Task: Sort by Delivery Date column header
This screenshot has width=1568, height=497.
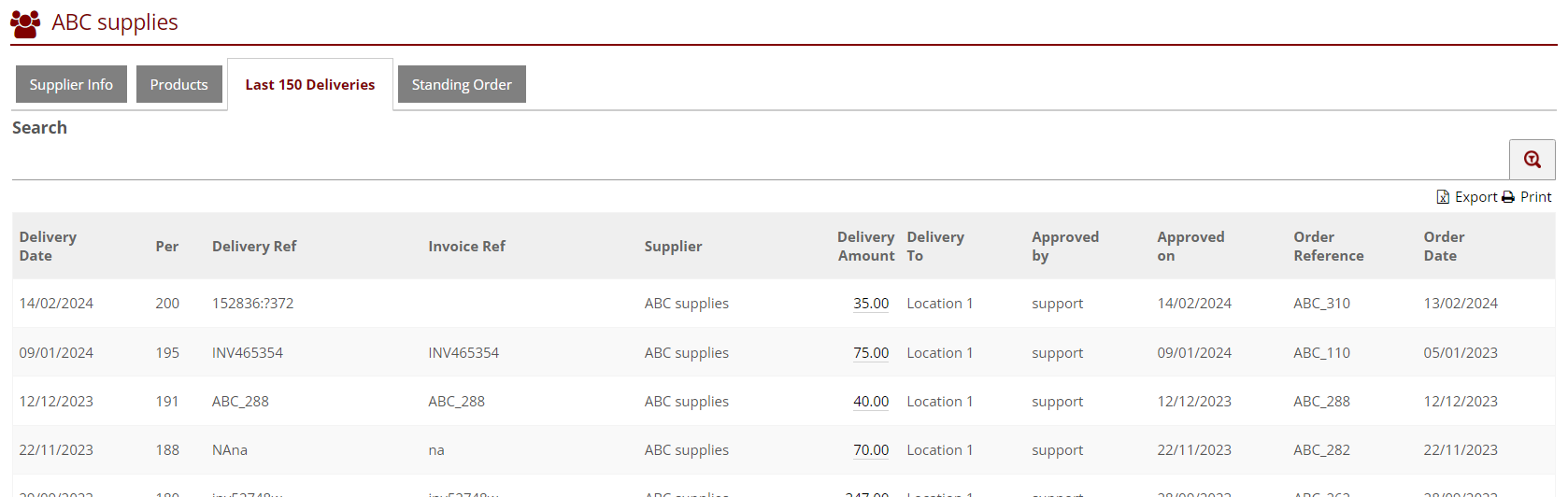Action: click(48, 247)
